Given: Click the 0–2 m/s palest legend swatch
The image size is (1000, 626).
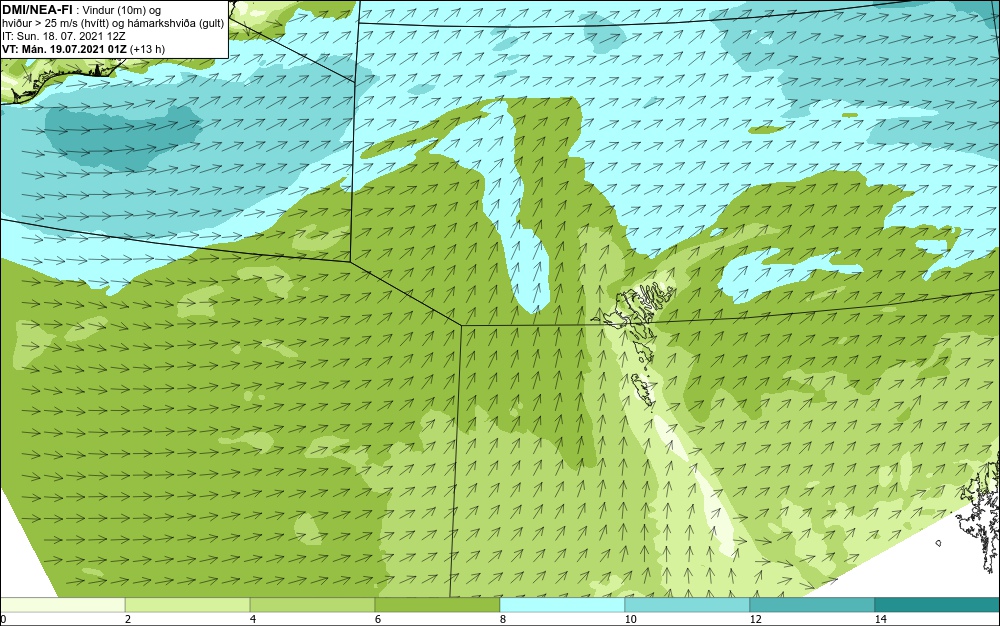Looking at the screenshot, I should tap(62, 605).
